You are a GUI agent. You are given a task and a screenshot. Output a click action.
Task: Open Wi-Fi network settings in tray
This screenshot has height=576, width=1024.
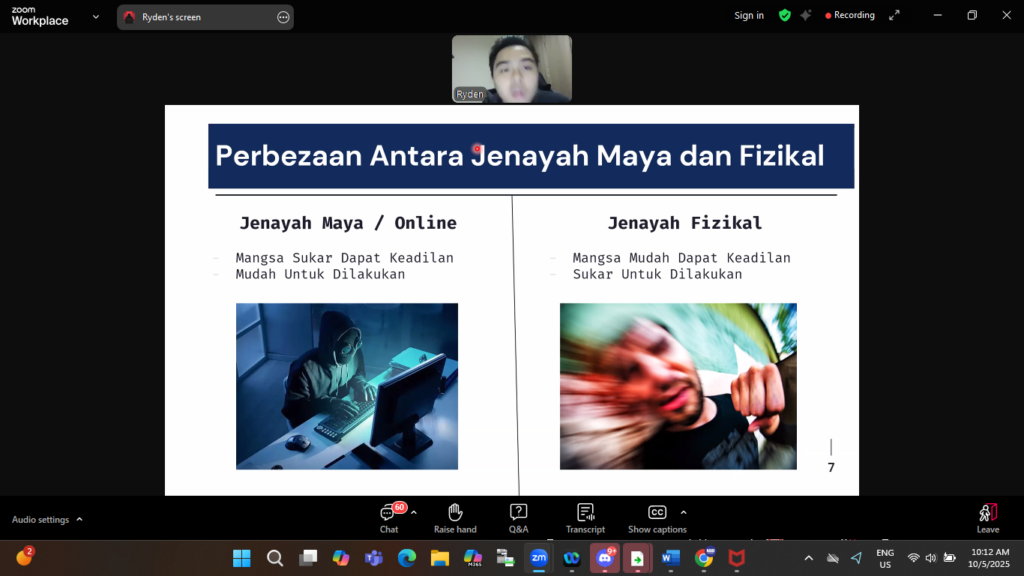click(913, 558)
